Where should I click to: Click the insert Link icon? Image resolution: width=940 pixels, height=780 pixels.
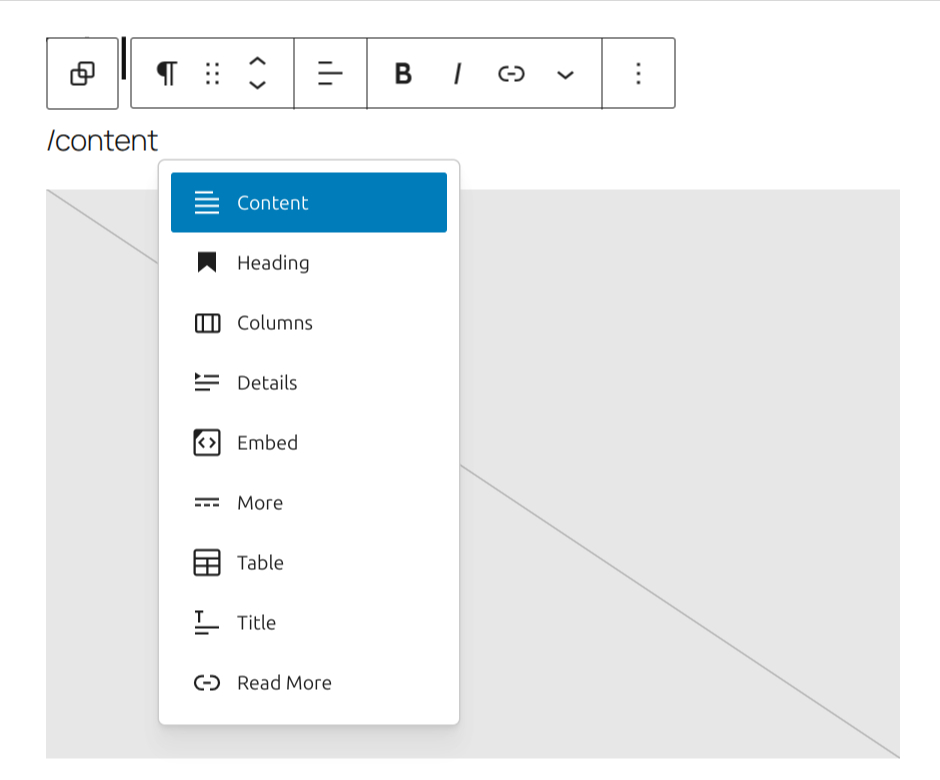tap(511, 73)
